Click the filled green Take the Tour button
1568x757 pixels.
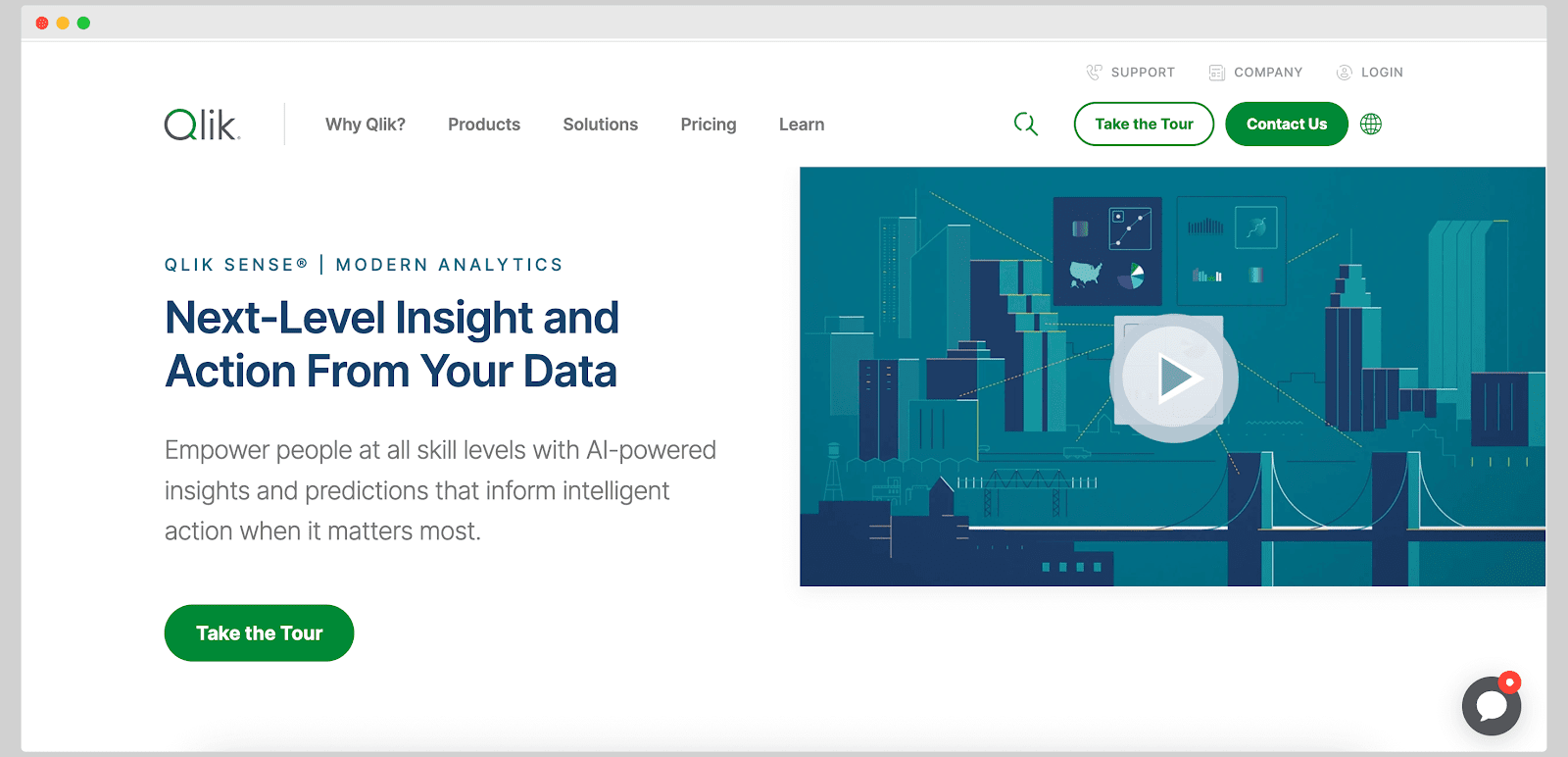(x=259, y=632)
